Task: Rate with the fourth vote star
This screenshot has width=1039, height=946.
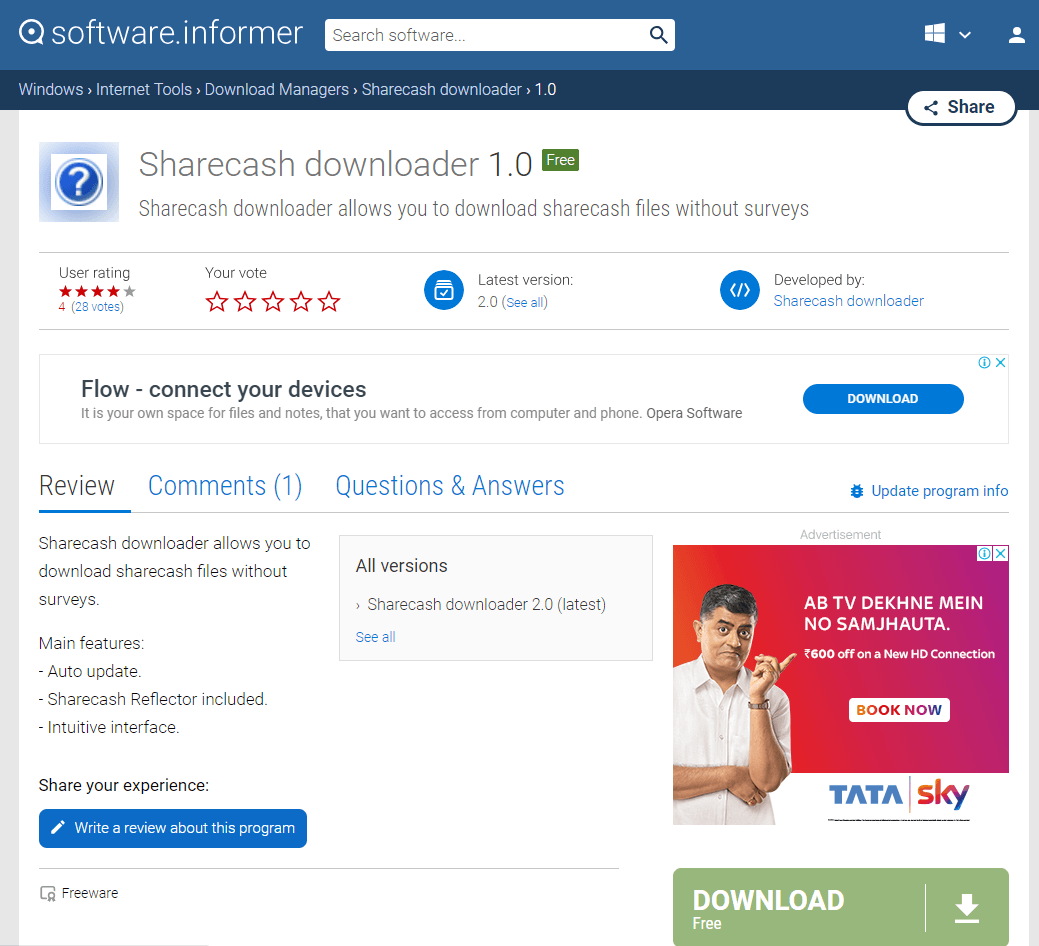Action: pos(301,302)
